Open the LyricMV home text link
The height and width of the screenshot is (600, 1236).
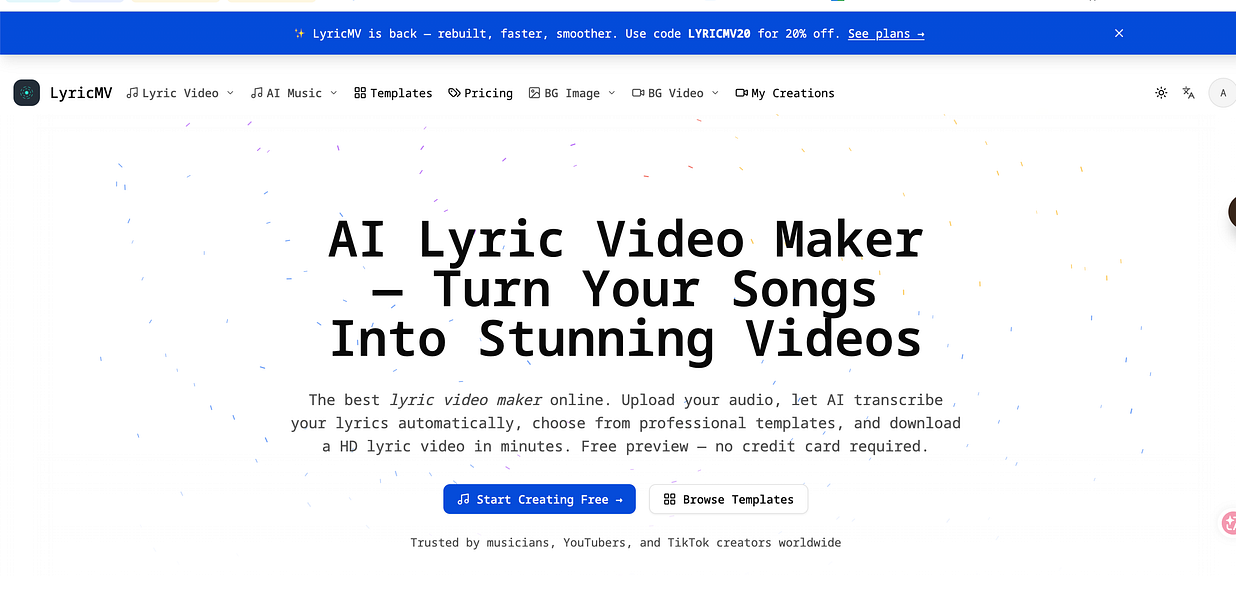(x=81, y=93)
